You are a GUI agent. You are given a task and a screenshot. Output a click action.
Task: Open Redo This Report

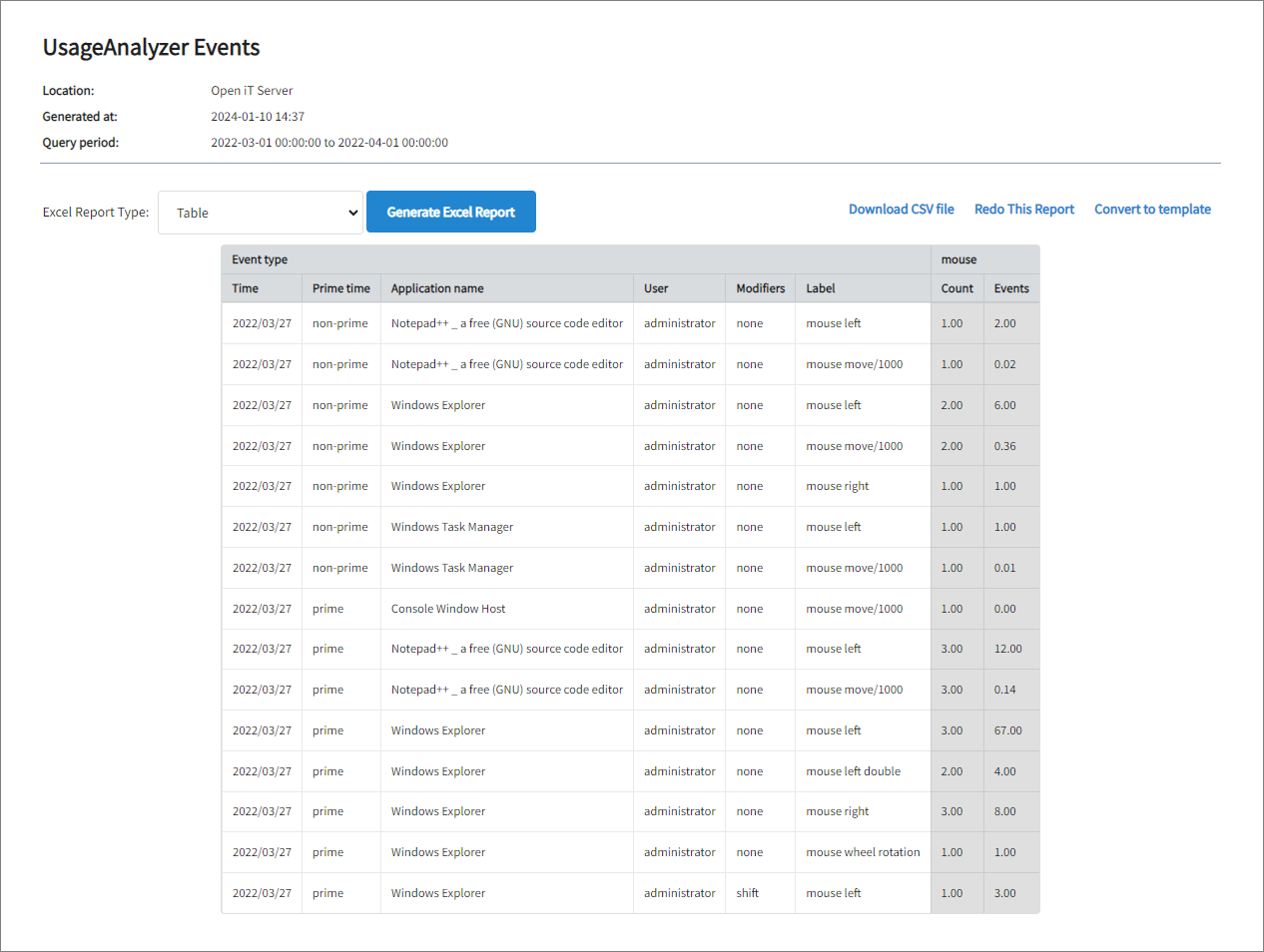click(x=1023, y=209)
